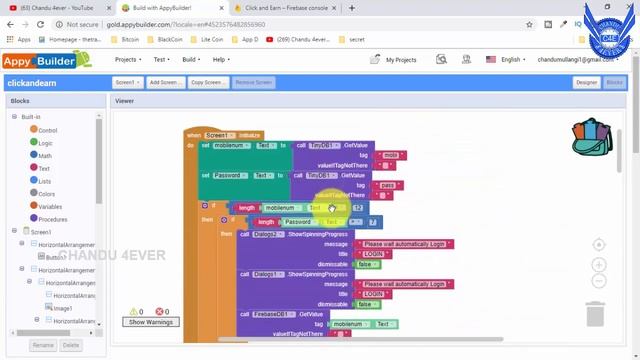Open the Apps bookmarks shortcut
The height and width of the screenshot is (360, 640).
click(x=19, y=40)
